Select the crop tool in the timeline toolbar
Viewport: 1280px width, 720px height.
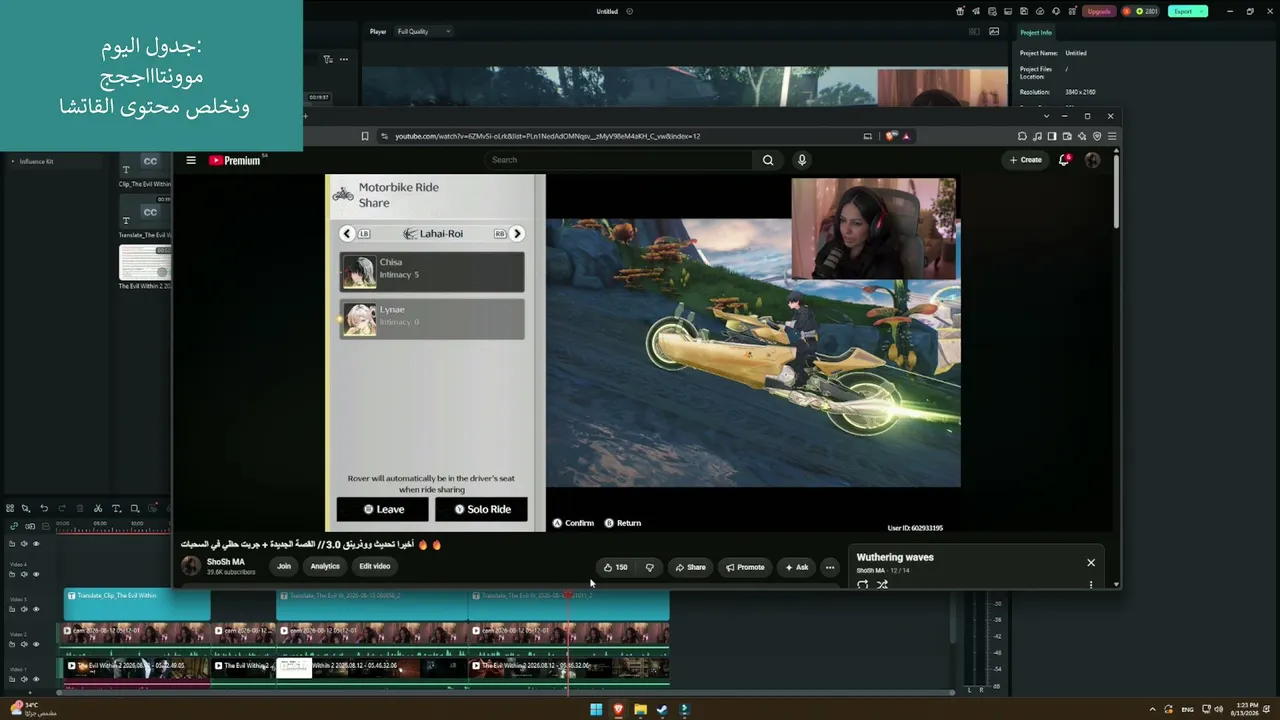point(135,508)
